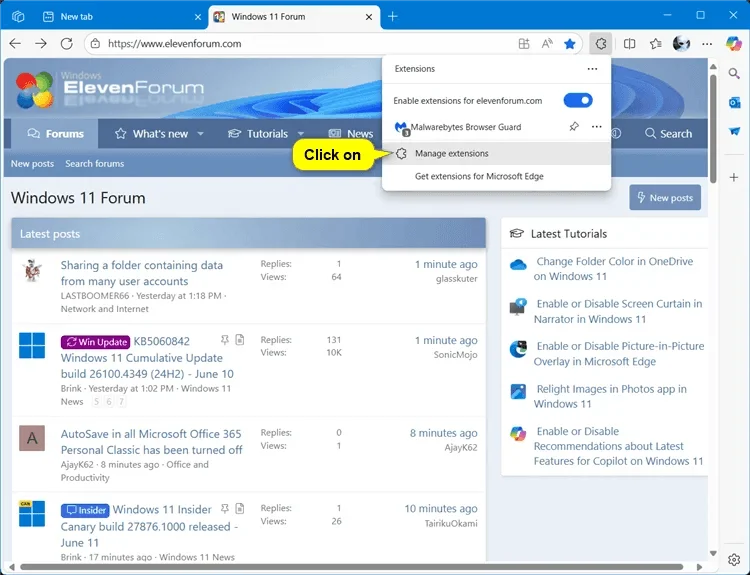Open the Workspaces icon in tab bar
The image size is (750, 575).
click(x=18, y=16)
